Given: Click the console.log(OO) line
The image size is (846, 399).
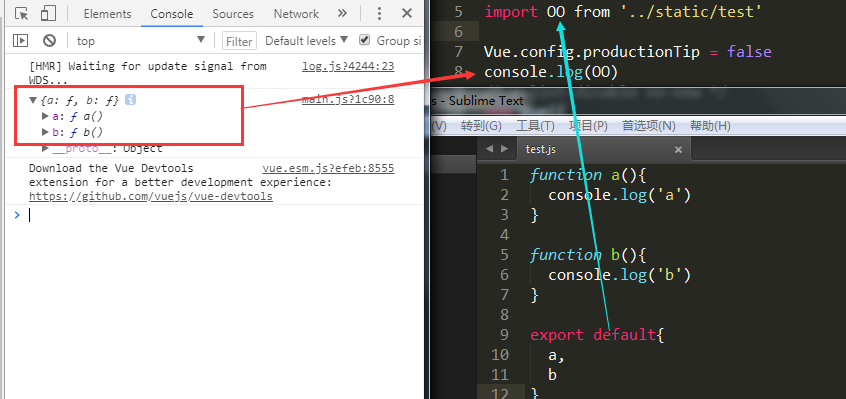Looking at the screenshot, I should [551, 72].
